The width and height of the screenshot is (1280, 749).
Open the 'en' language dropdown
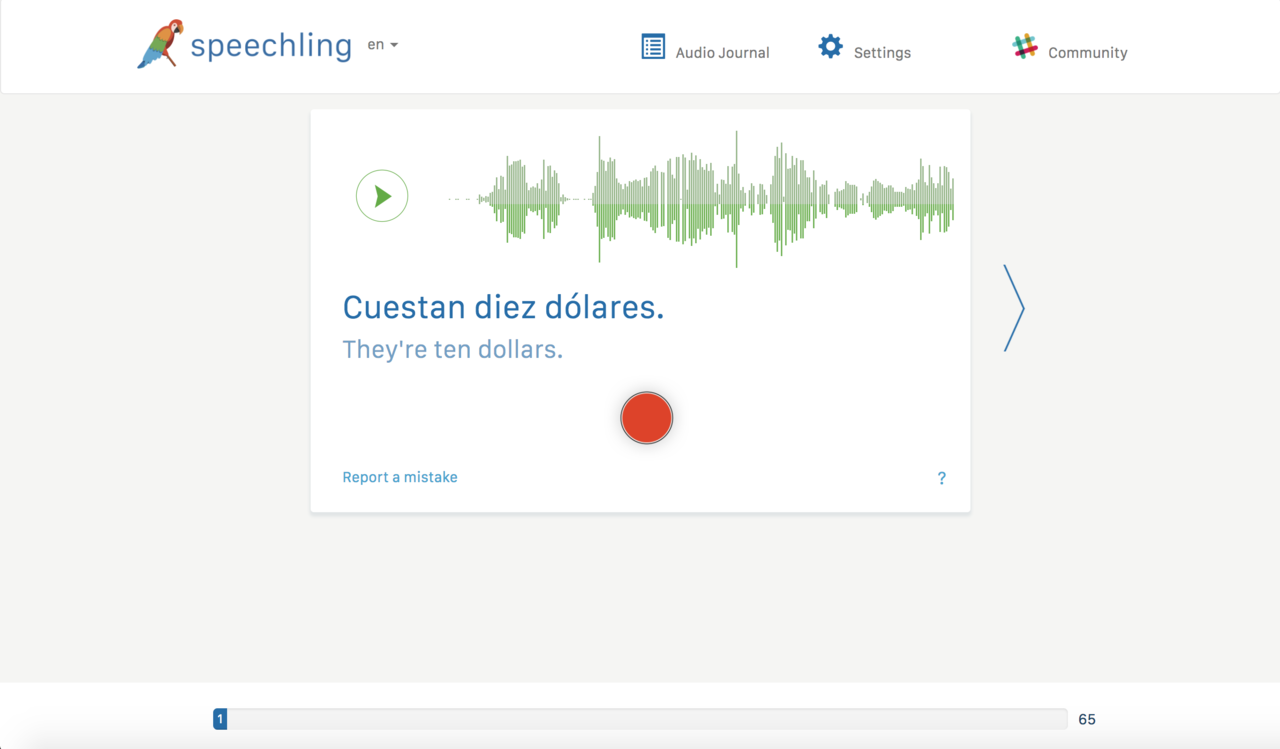tap(382, 45)
